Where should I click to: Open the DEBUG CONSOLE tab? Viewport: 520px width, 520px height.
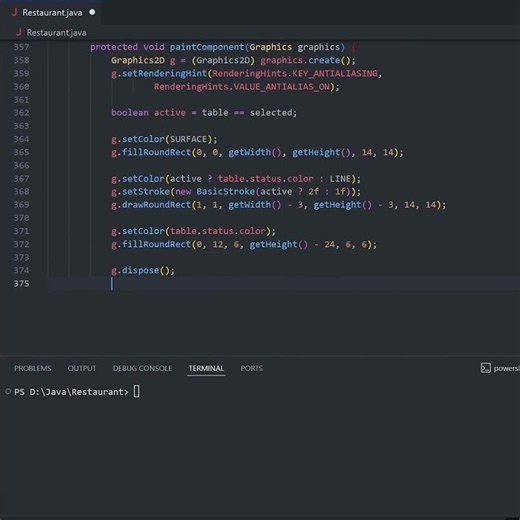[x=142, y=368]
